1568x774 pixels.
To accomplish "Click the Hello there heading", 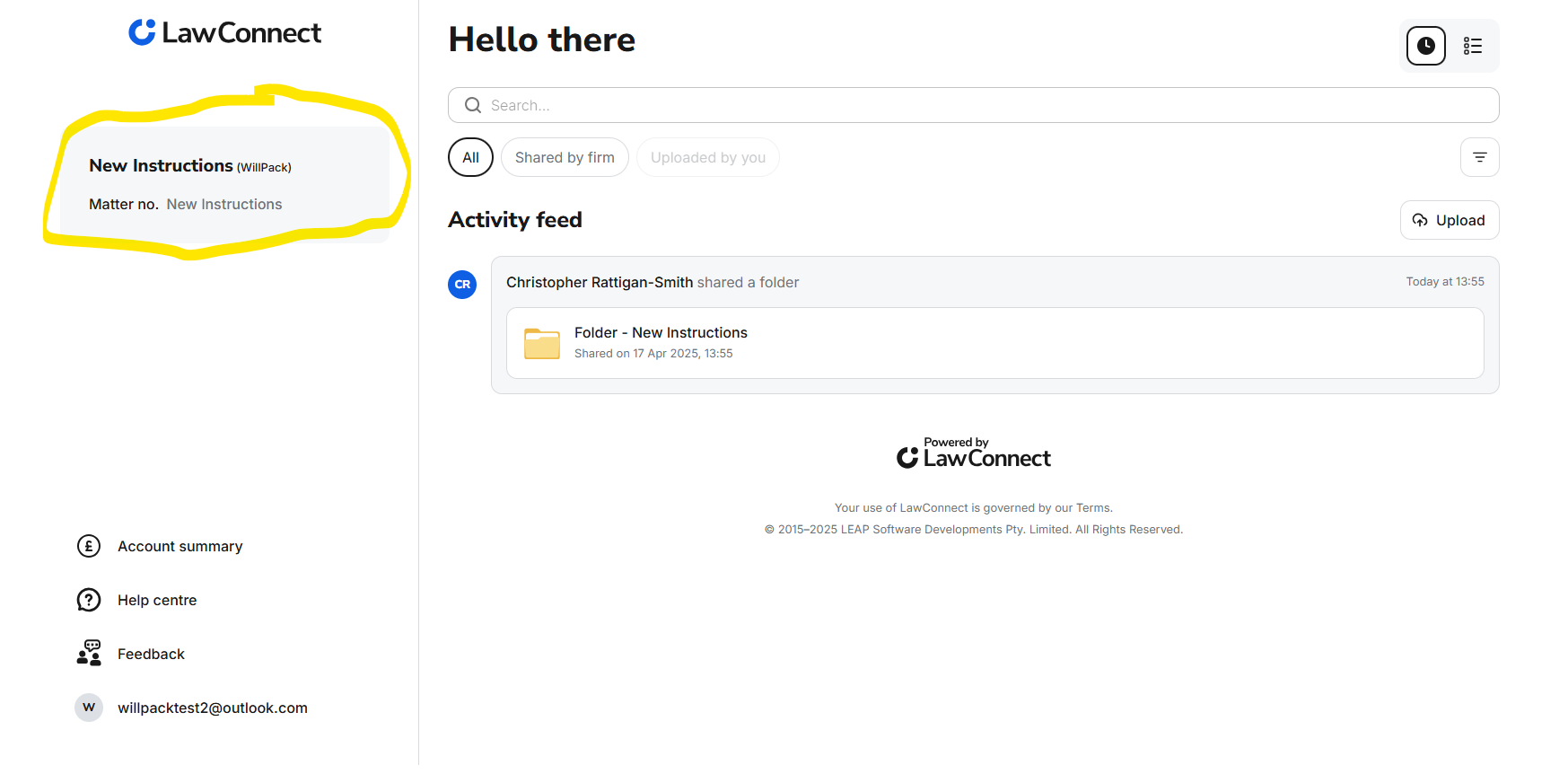I will [542, 40].
